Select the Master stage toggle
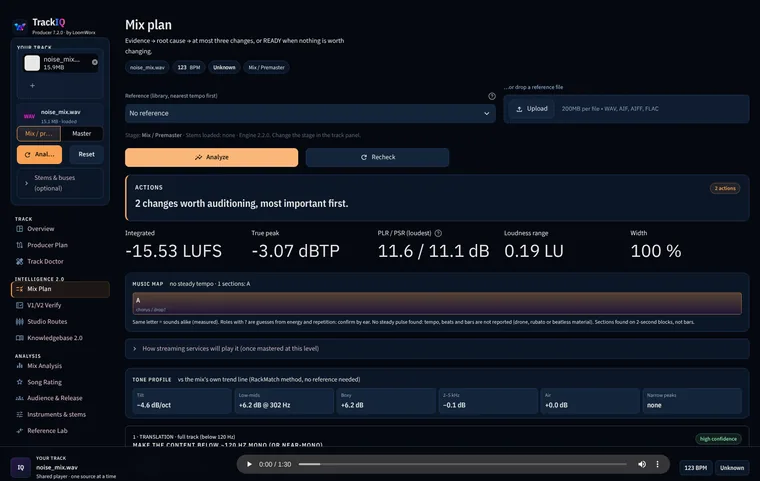The height and width of the screenshot is (481, 760). click(81, 133)
